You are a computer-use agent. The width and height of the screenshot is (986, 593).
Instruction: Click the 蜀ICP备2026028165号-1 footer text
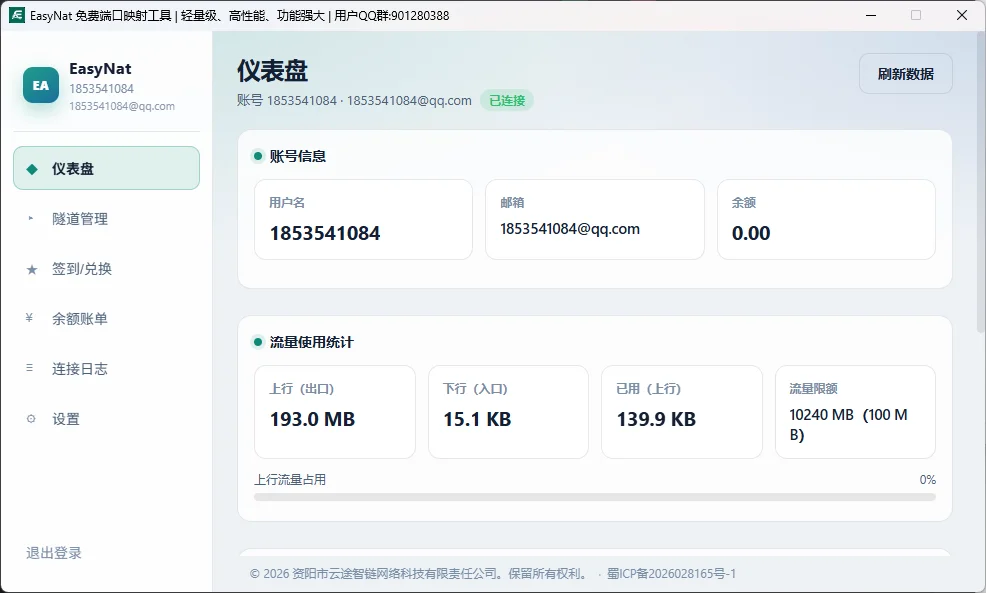coord(671,574)
